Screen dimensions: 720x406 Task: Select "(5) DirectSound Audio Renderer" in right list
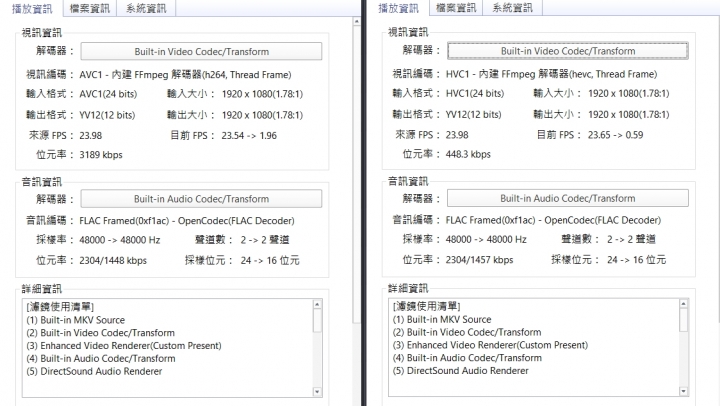coord(461,371)
